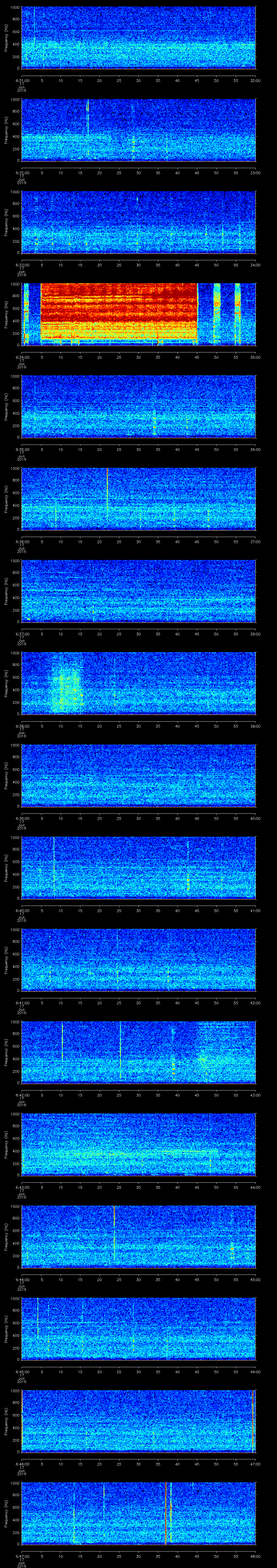Screen dimensions: 277x1568
Task: Click the "6:46:00" start time label
Action: 22,1464
